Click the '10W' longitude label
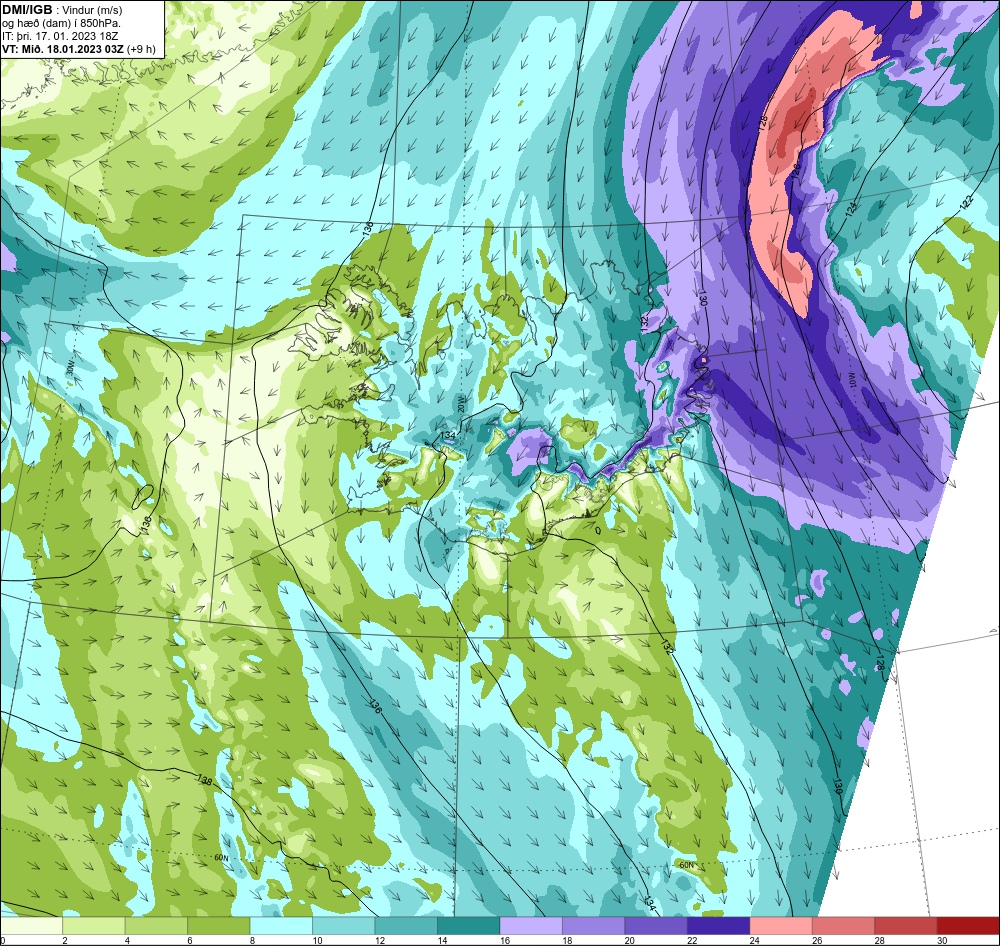This screenshot has height=946, width=1000. point(853,381)
